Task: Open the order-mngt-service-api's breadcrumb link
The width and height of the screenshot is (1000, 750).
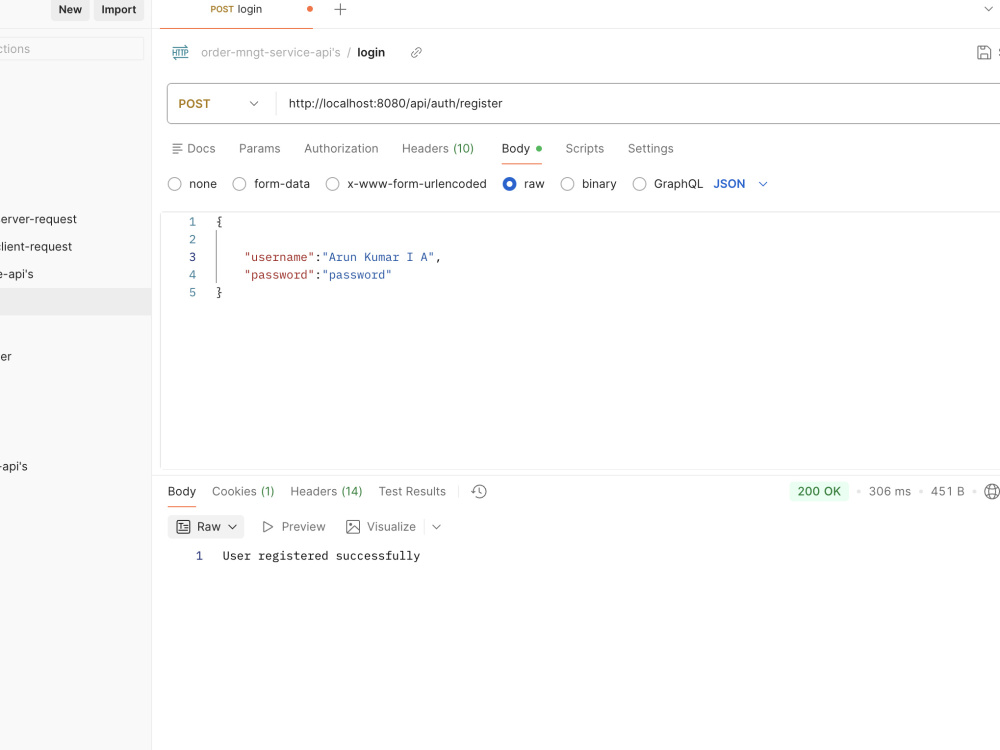Action: (270, 52)
